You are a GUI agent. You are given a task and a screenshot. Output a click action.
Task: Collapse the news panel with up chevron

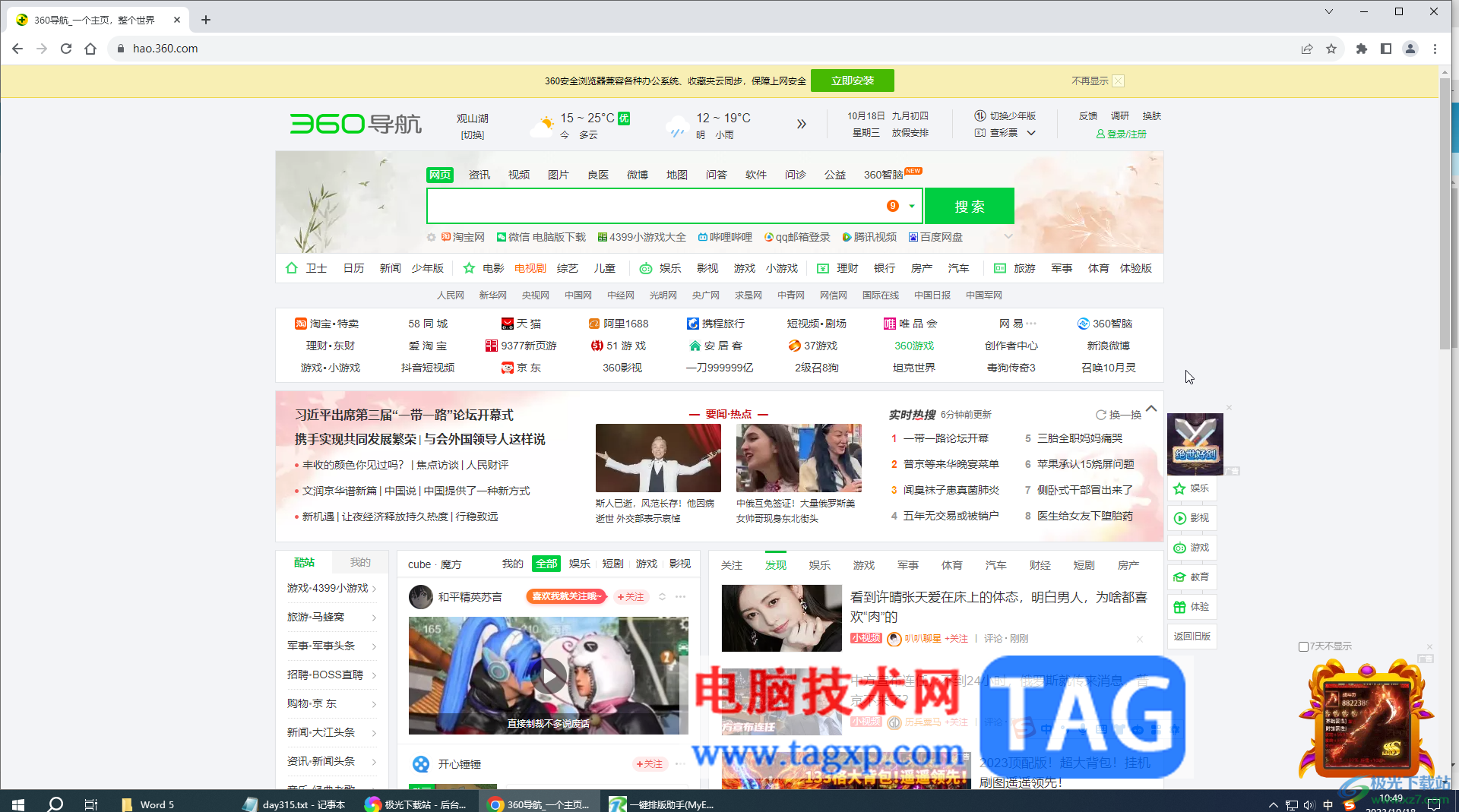tap(1152, 409)
